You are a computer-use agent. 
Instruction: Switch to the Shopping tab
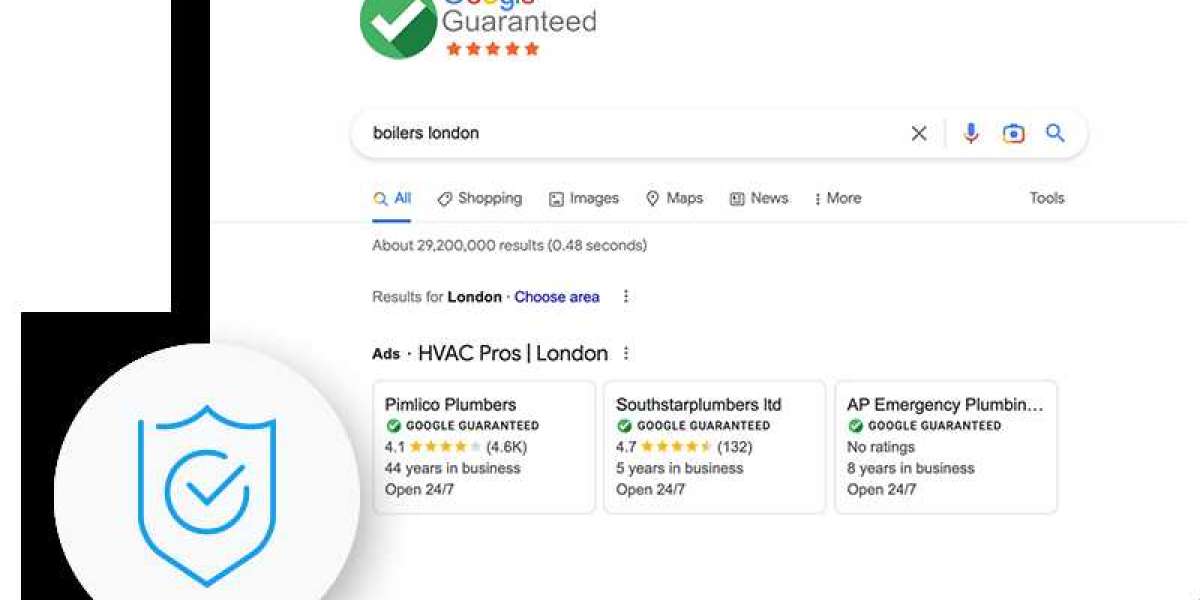(x=480, y=198)
